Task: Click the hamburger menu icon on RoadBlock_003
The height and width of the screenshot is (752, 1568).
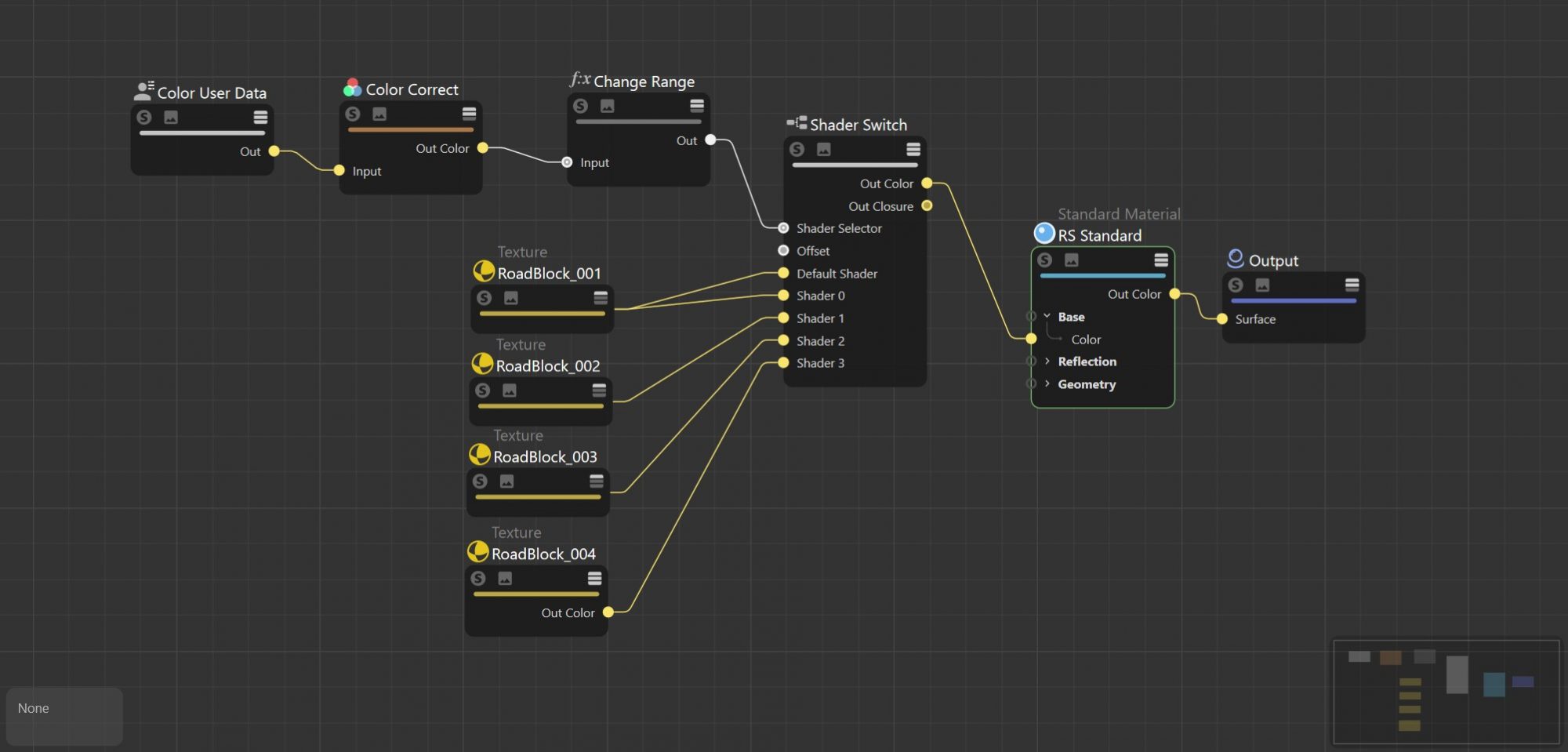Action: click(598, 481)
